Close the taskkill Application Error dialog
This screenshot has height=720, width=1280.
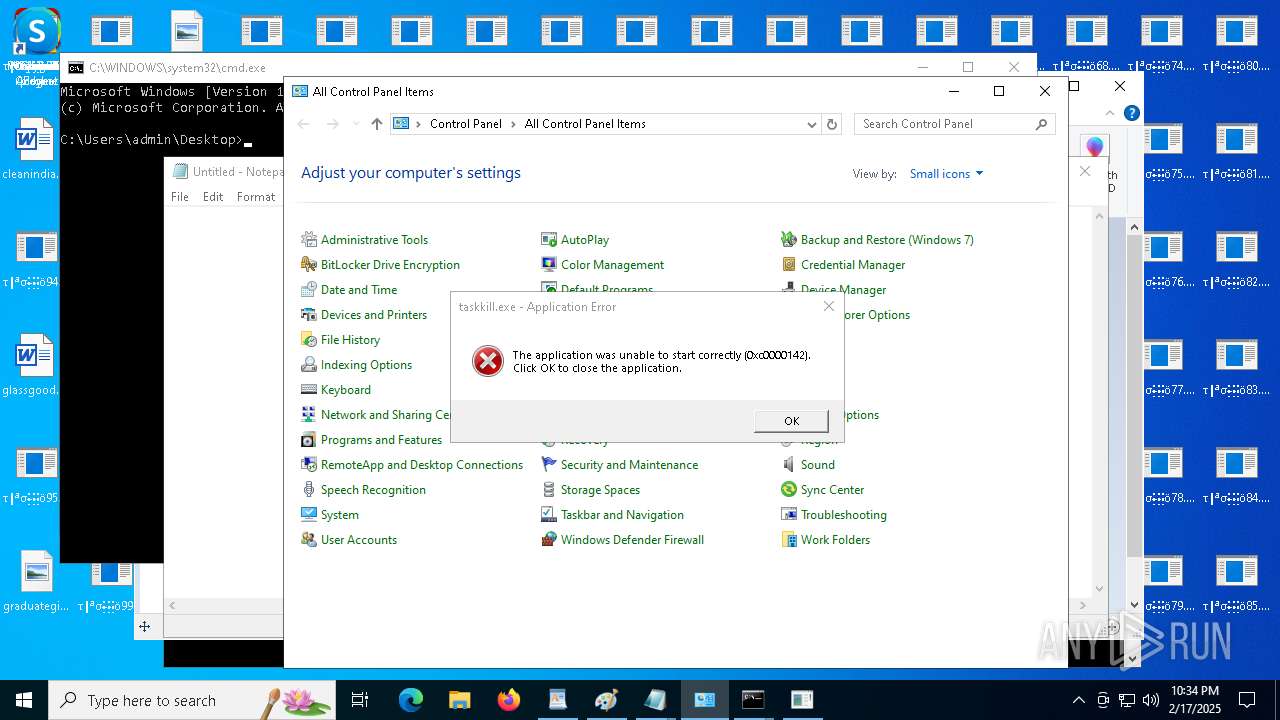pyautogui.click(x=828, y=306)
